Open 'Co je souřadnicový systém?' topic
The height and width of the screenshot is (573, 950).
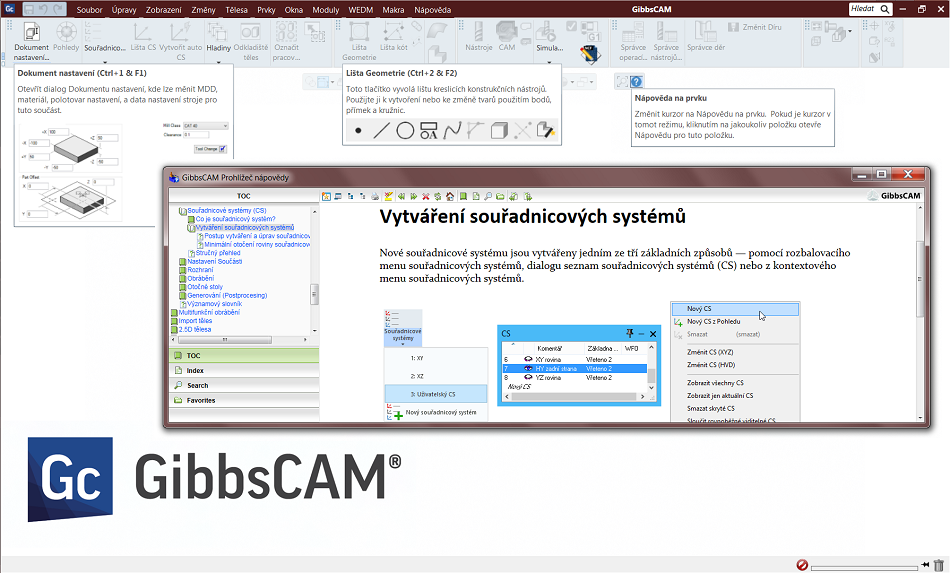point(235,219)
